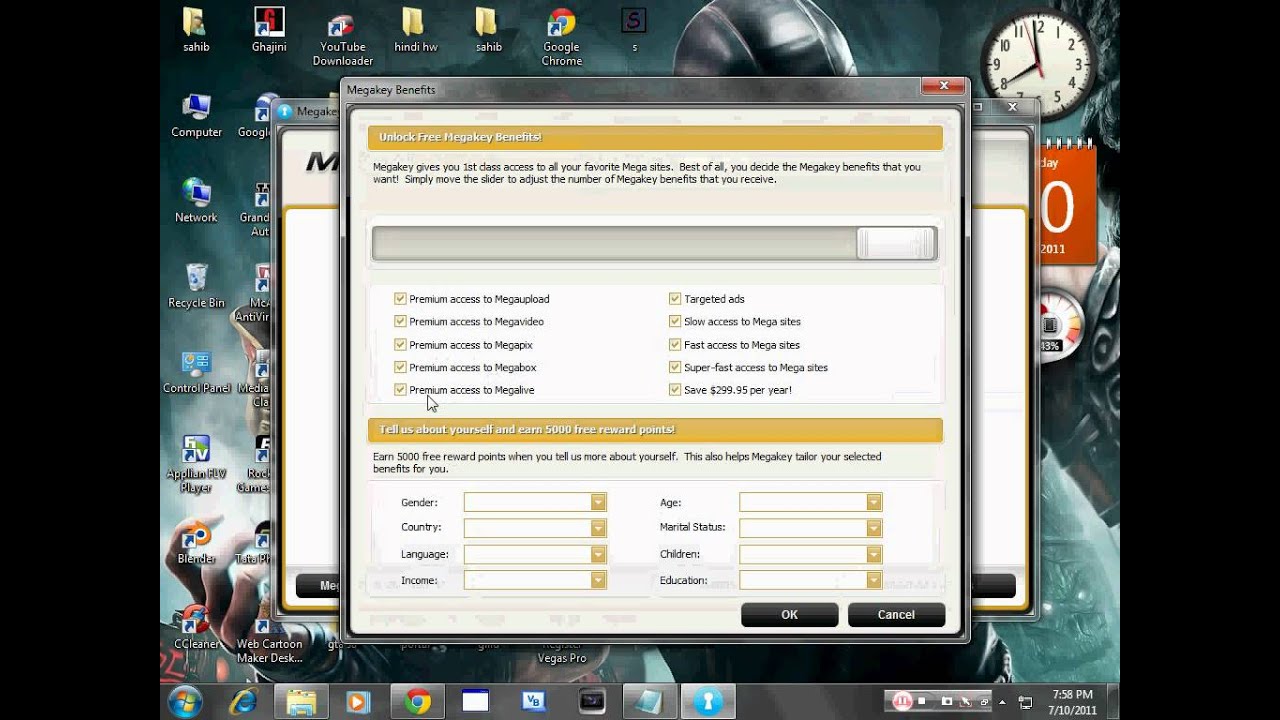Toggle Super-fast access to Mega sites

(675, 367)
